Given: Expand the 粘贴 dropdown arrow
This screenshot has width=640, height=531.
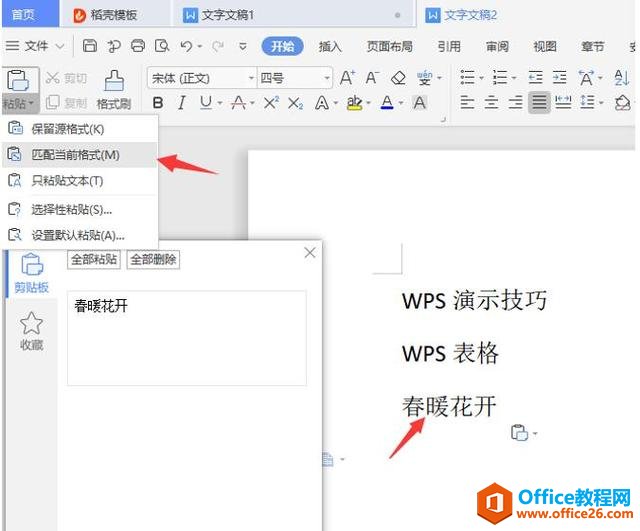Looking at the screenshot, I should click(31, 103).
